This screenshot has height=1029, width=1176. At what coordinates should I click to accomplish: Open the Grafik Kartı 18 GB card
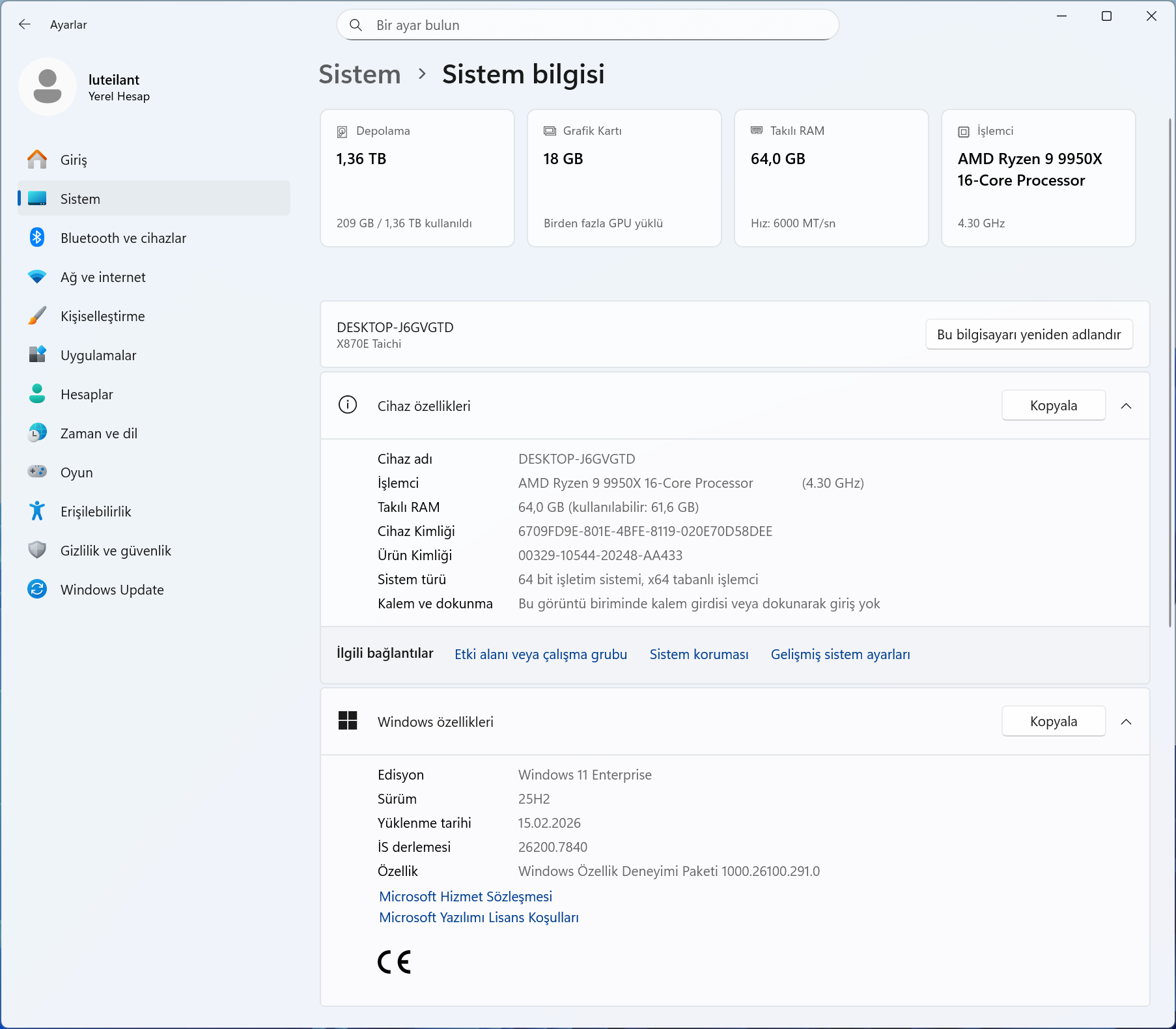624,178
